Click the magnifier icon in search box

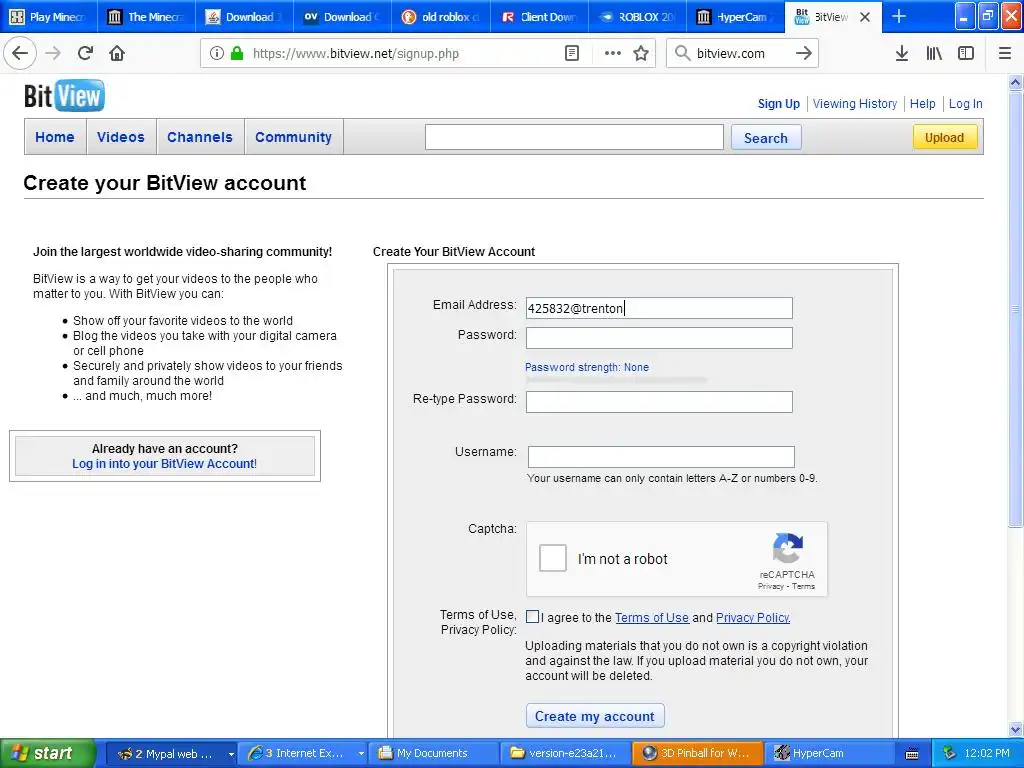click(x=682, y=54)
